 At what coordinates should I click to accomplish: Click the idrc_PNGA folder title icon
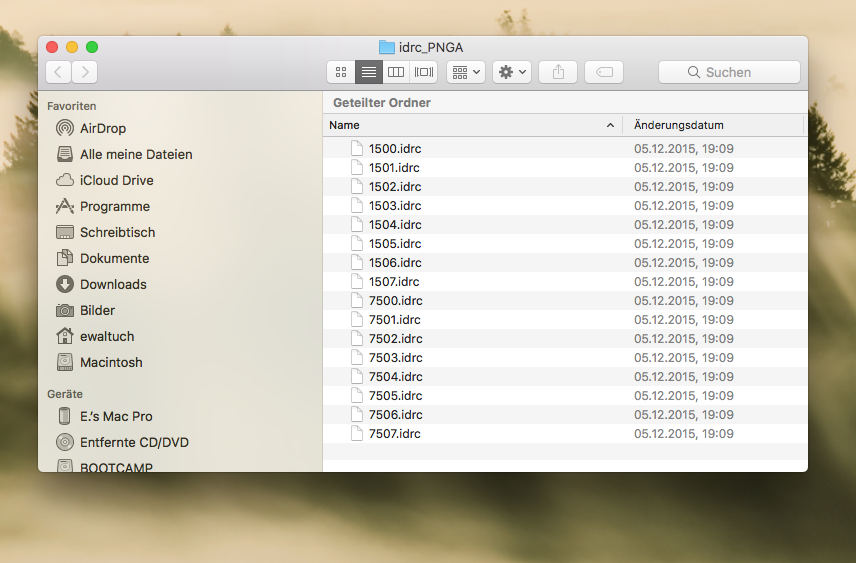(387, 48)
